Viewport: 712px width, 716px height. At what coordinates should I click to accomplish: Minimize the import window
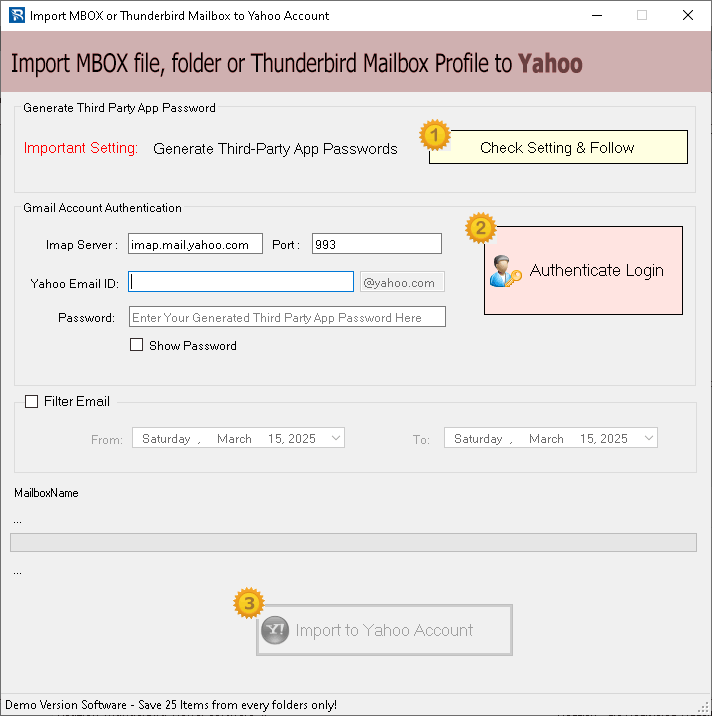pyautogui.click(x=597, y=16)
